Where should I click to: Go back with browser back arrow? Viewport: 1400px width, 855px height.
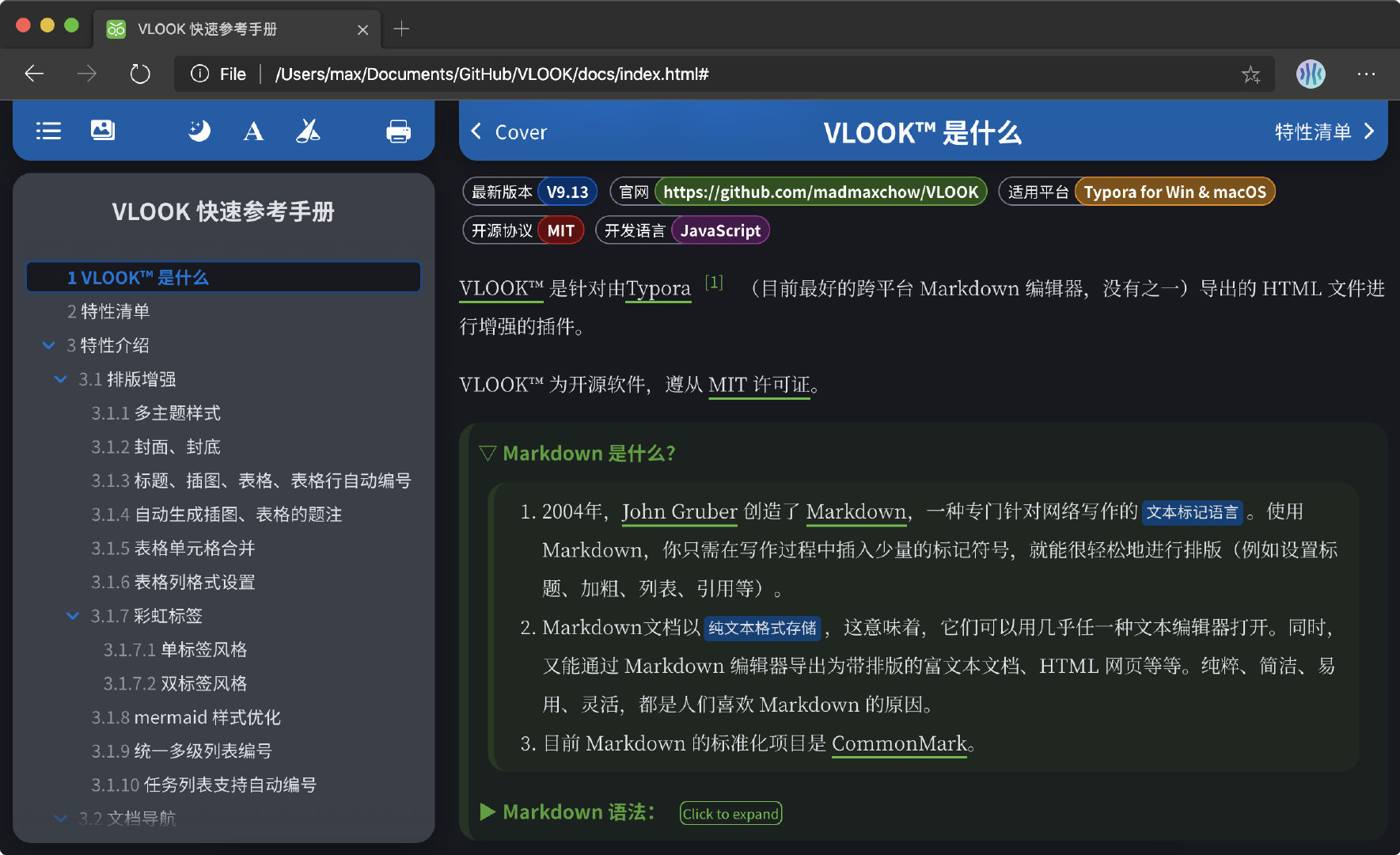[34, 74]
